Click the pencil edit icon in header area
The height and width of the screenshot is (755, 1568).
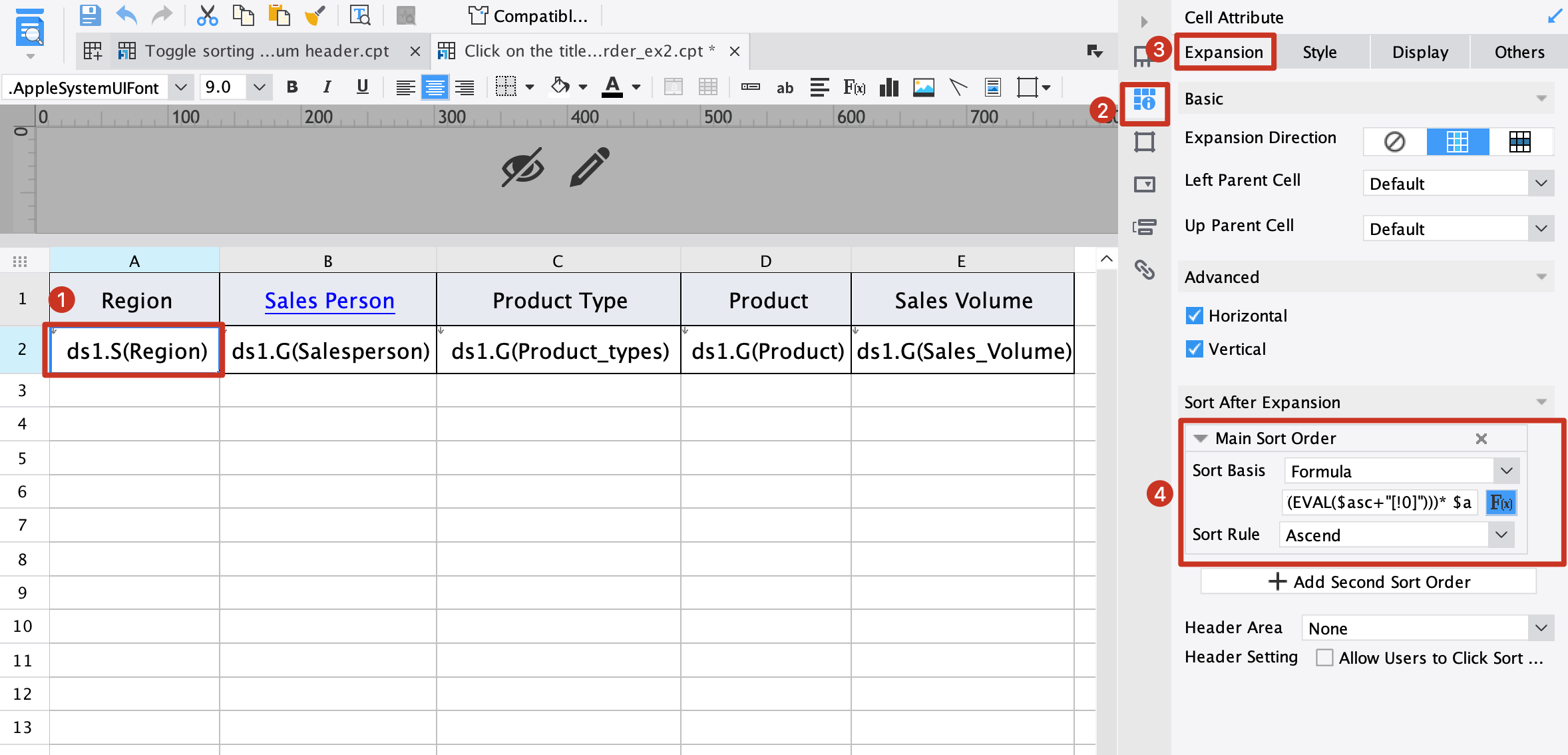coord(590,166)
